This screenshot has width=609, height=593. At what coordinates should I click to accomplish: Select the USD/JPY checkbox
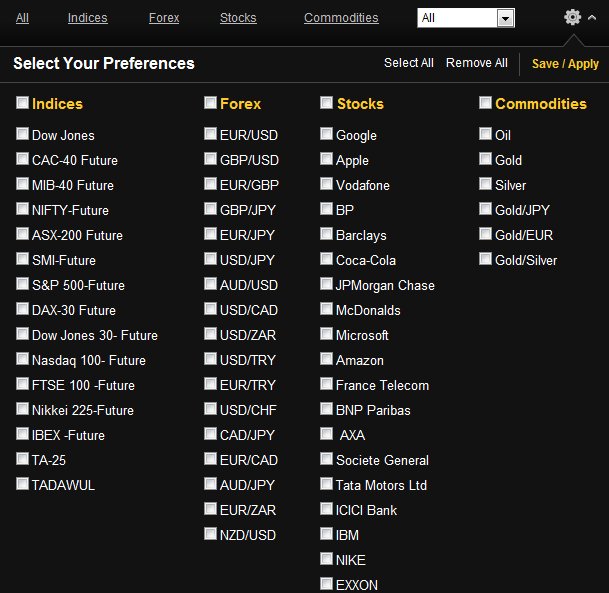point(211,259)
